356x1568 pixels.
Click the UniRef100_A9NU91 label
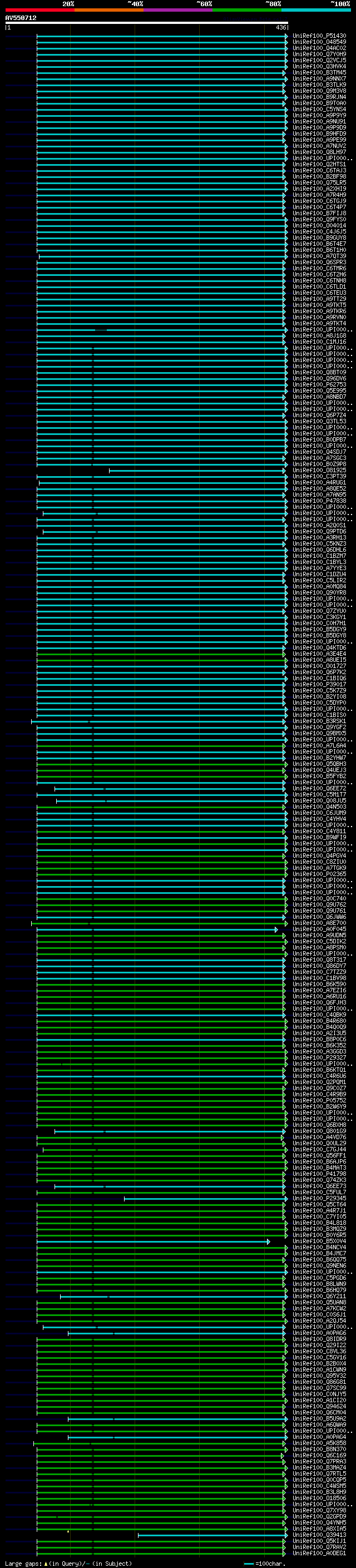319,122
